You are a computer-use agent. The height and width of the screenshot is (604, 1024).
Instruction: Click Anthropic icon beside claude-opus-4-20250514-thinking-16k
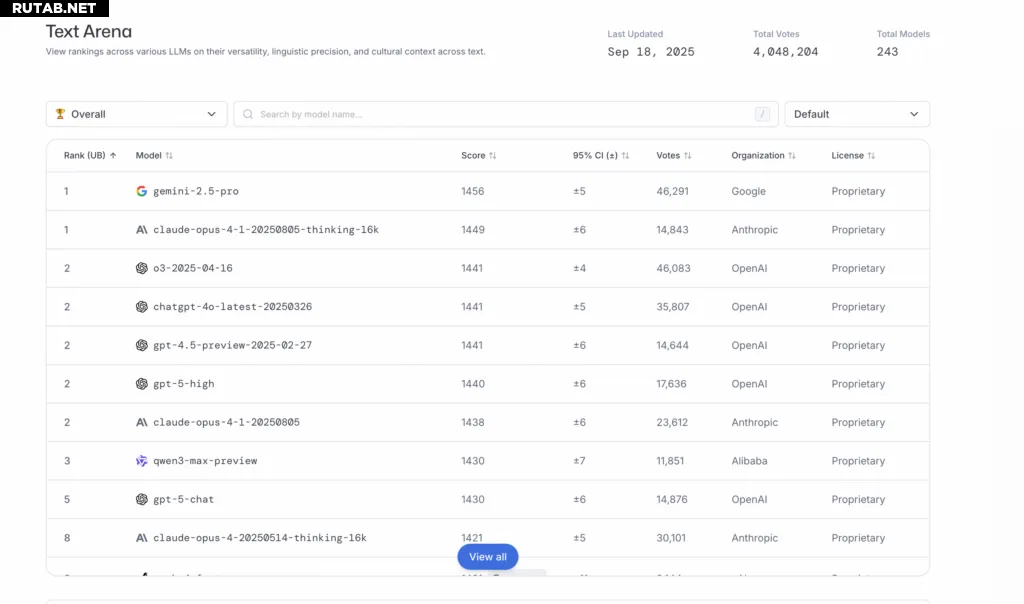point(141,538)
